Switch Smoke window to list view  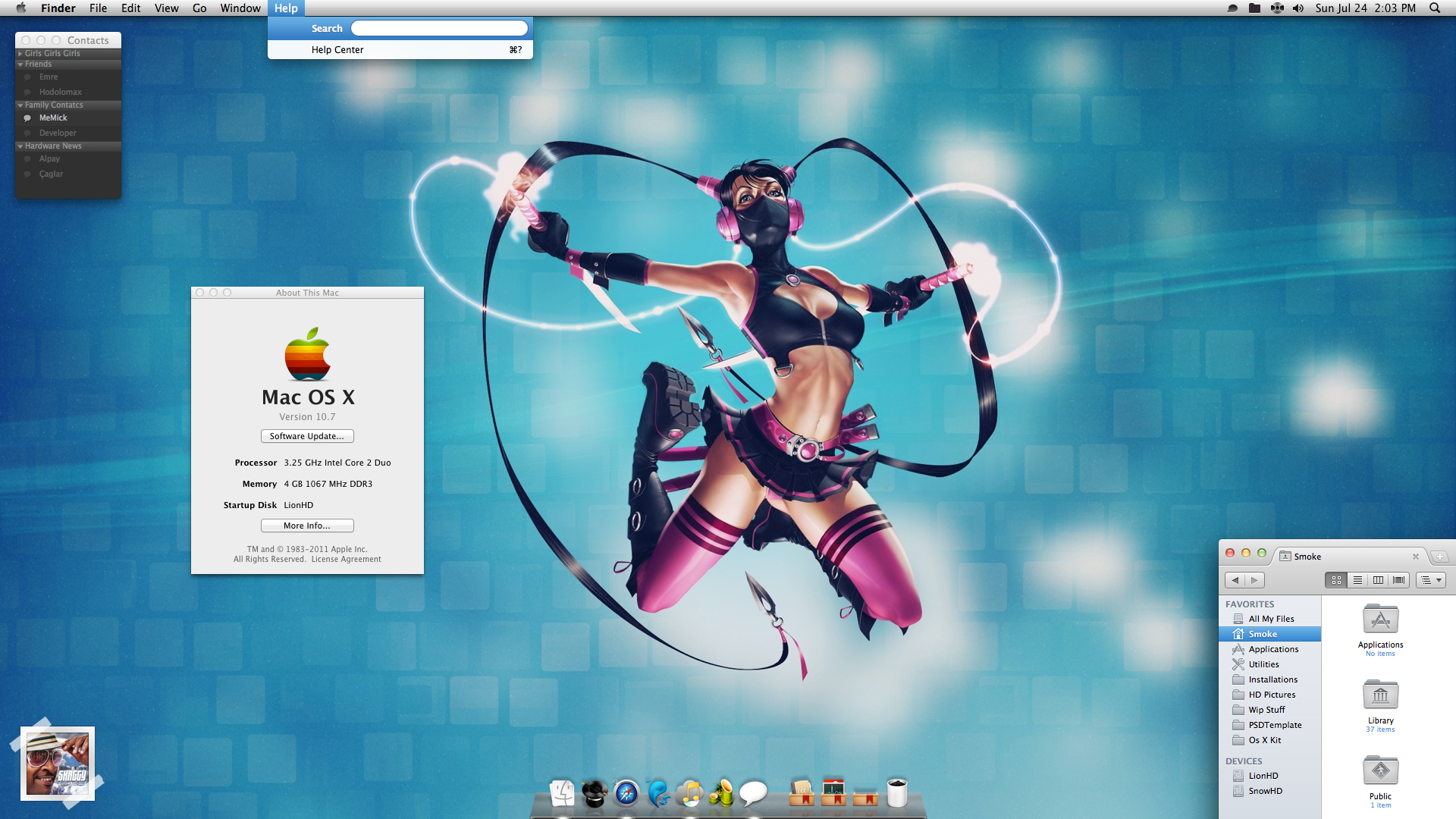[x=1357, y=580]
